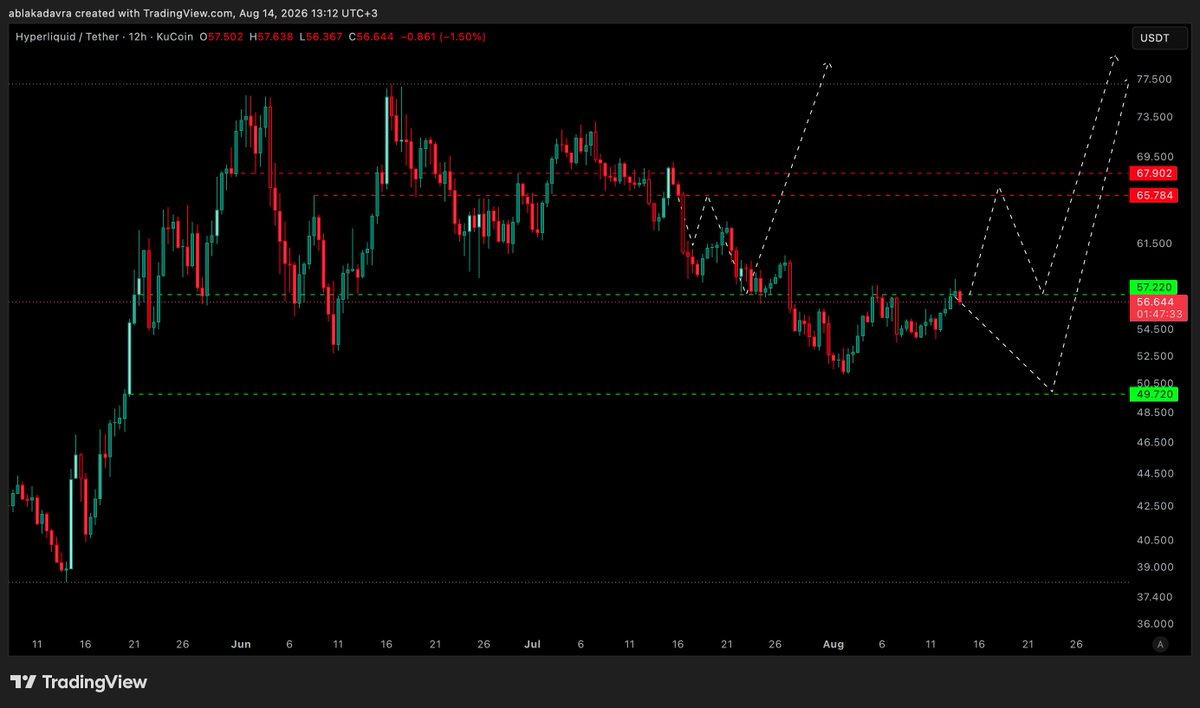Click the Aug label on time axis
Viewport: 1200px width, 708px height.
(832, 645)
